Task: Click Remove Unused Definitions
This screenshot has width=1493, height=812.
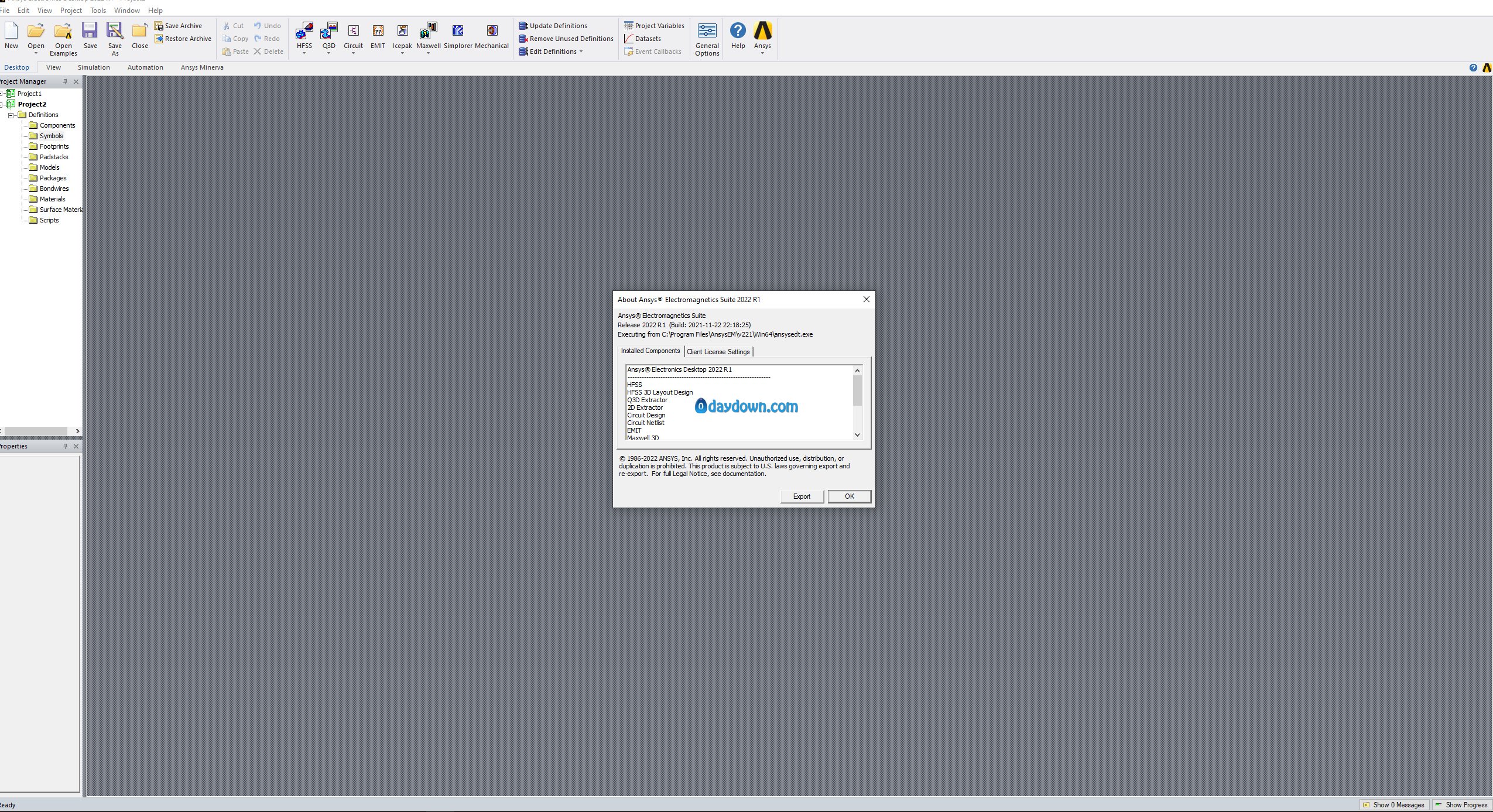Action: coord(566,39)
